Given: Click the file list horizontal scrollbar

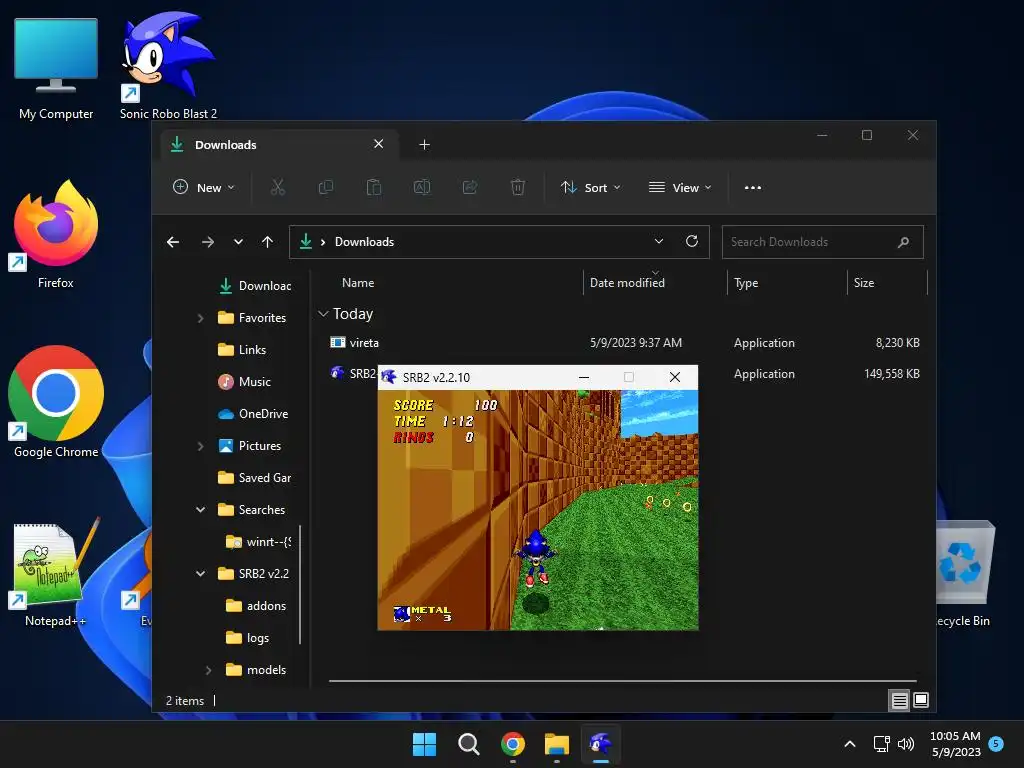Looking at the screenshot, I should [622, 681].
